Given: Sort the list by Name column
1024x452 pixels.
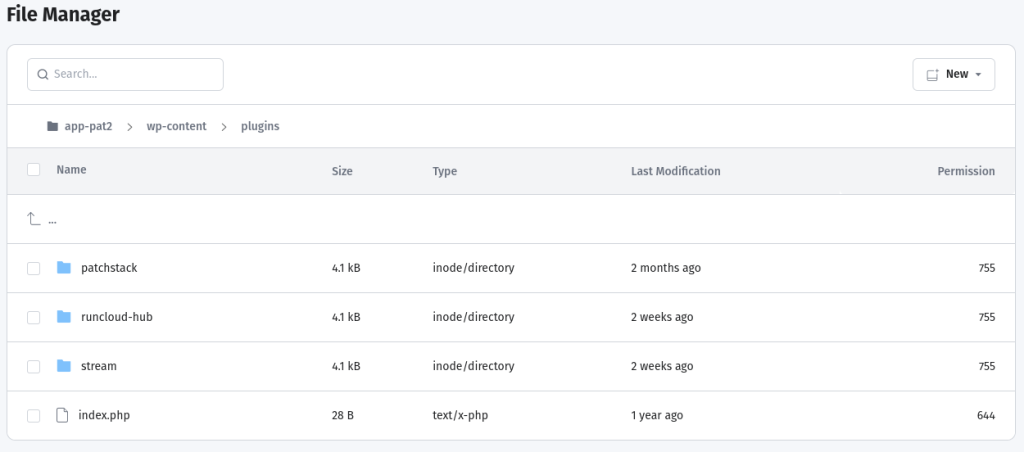Looking at the screenshot, I should (x=71, y=170).
